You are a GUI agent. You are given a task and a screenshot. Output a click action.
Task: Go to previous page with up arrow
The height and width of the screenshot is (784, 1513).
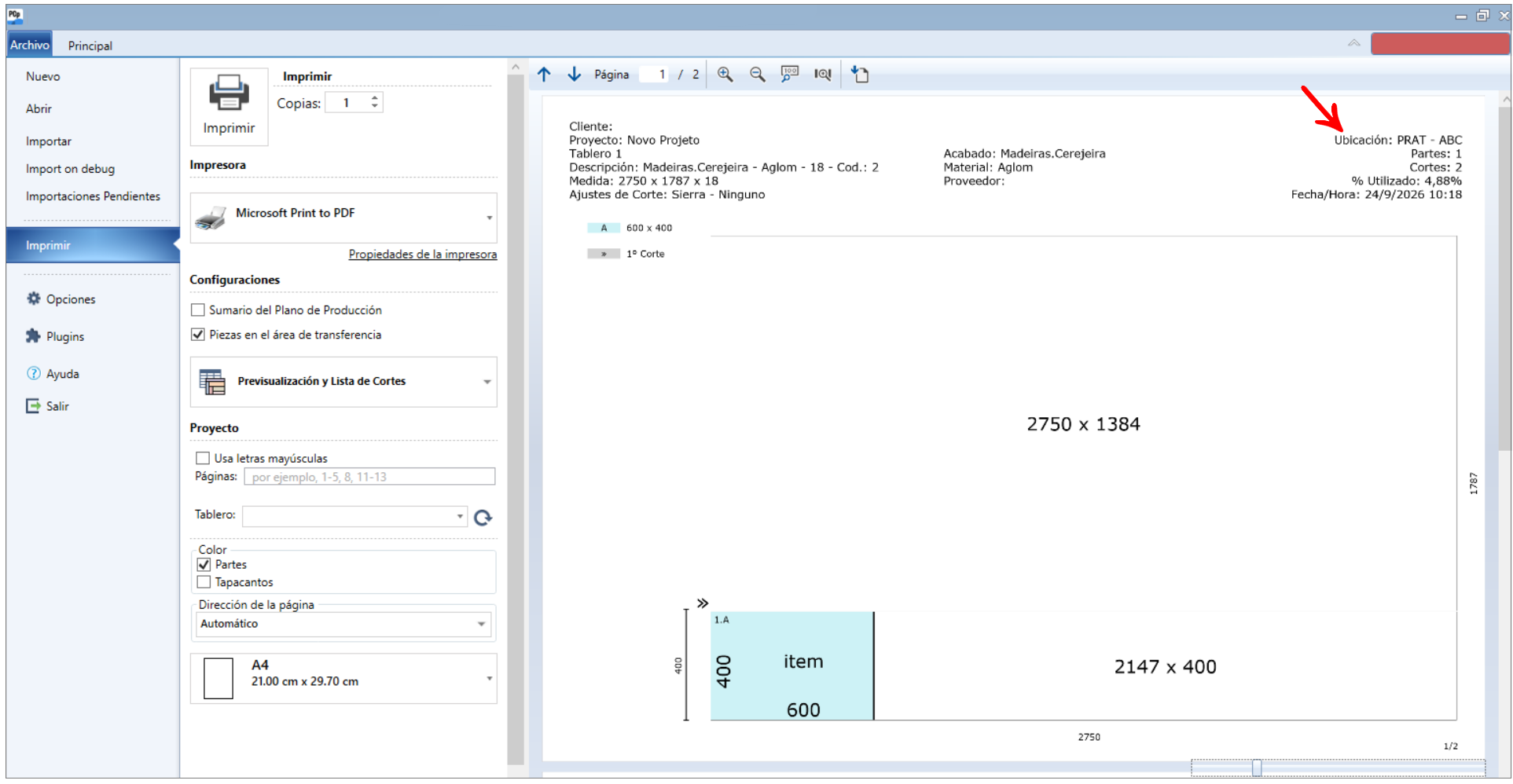click(x=544, y=75)
